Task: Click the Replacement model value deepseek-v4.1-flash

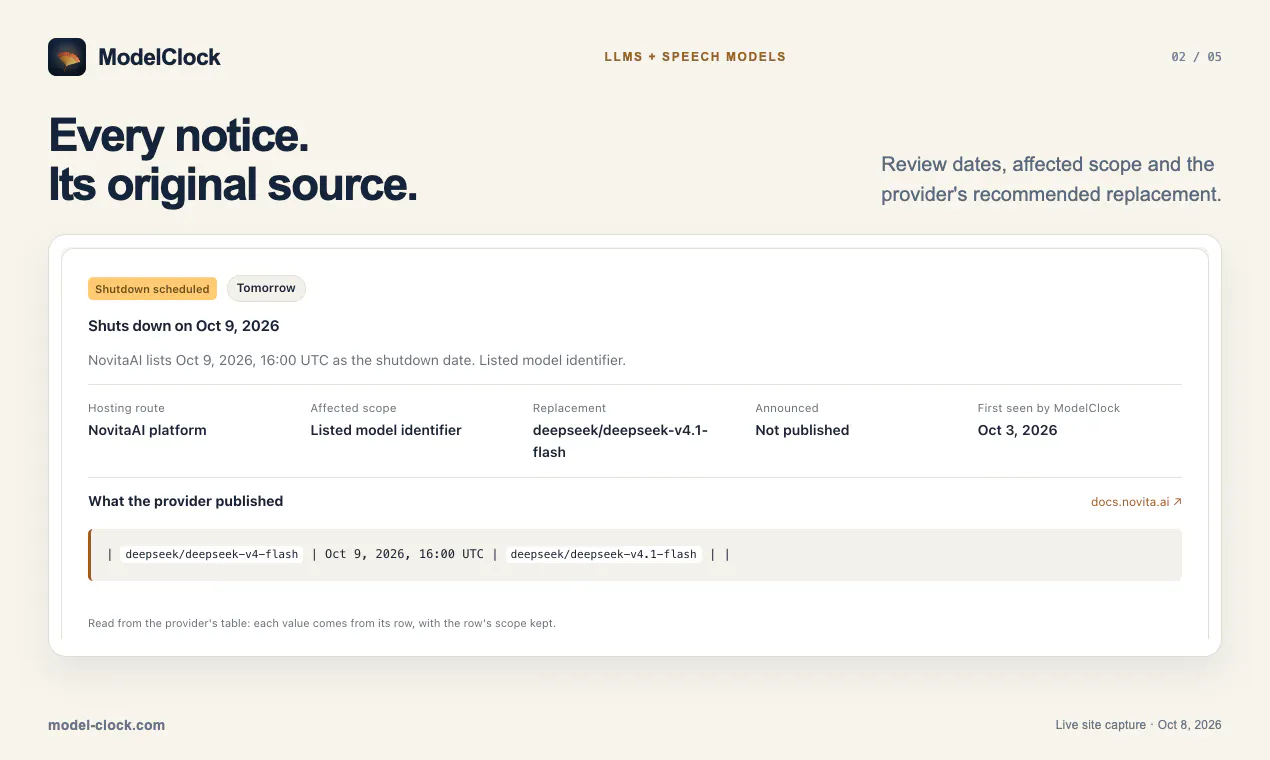Action: 620,441
